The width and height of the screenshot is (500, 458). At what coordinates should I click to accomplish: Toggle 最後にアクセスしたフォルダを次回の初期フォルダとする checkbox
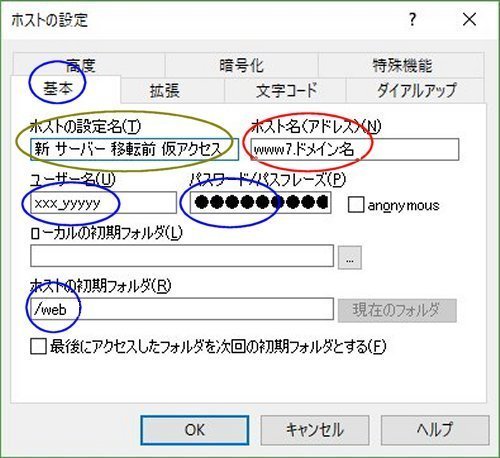tap(38, 346)
